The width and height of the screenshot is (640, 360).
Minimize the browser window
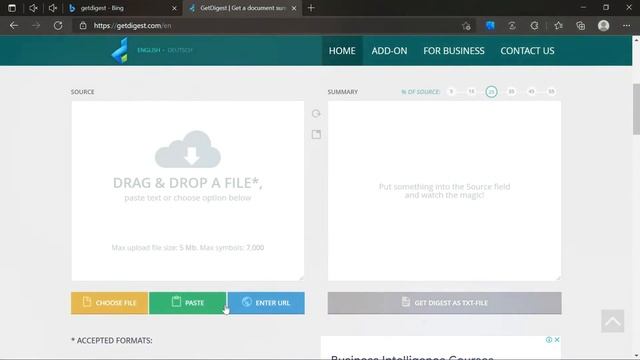point(583,8)
